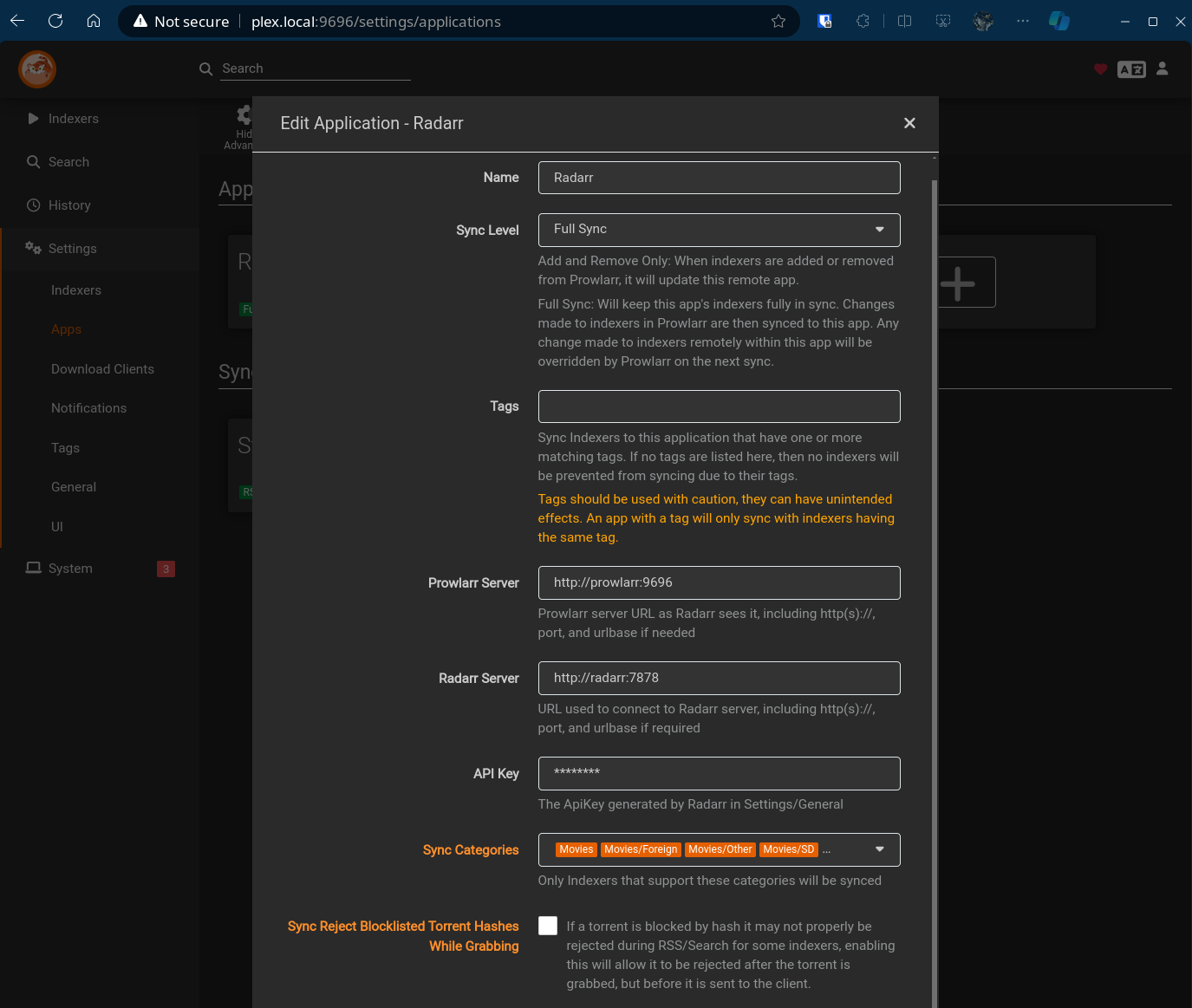The width and height of the screenshot is (1192, 1008).
Task: Bookmark page with the star icon
Action: tap(778, 21)
